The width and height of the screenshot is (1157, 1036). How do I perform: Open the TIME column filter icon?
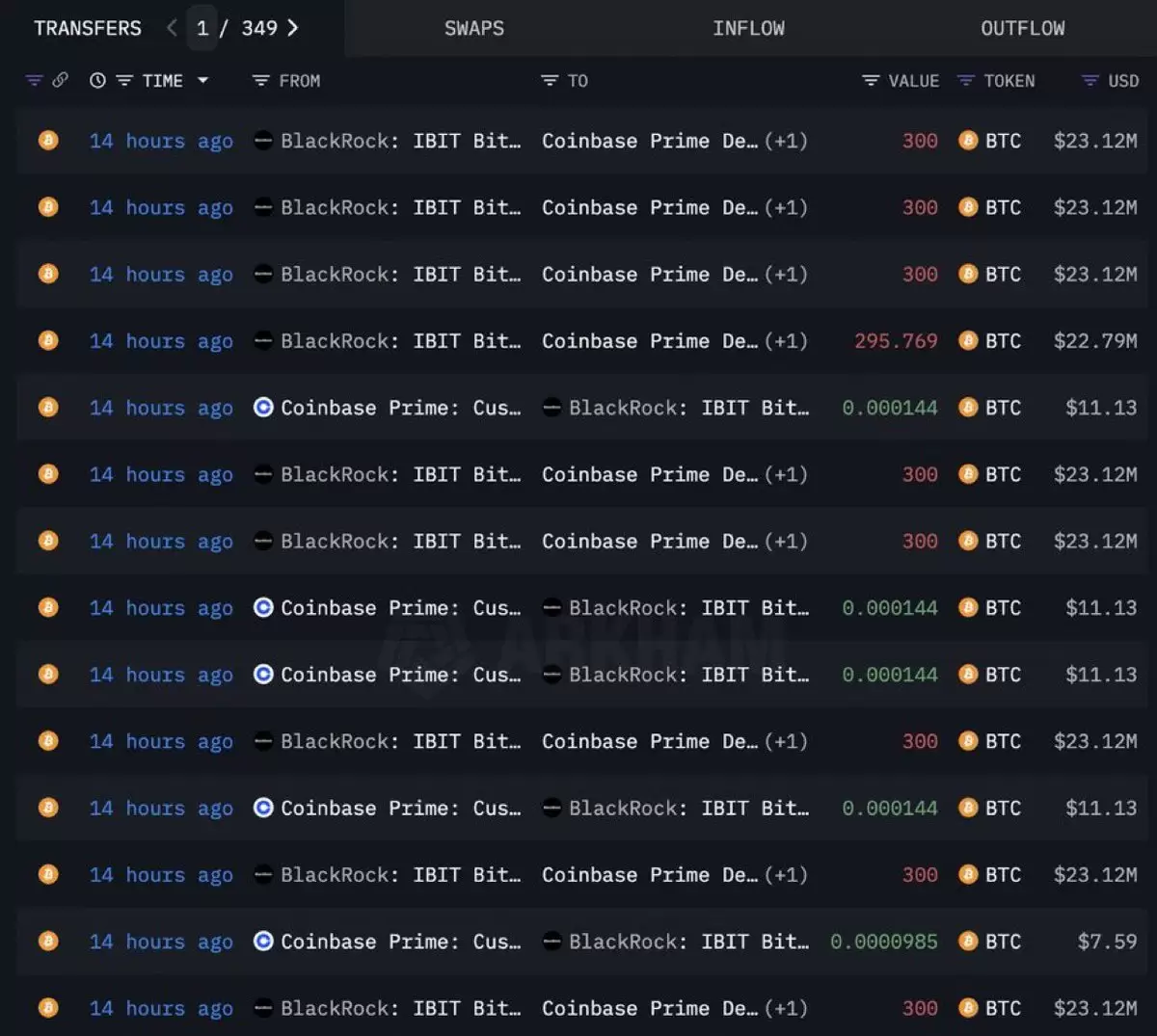(124, 81)
